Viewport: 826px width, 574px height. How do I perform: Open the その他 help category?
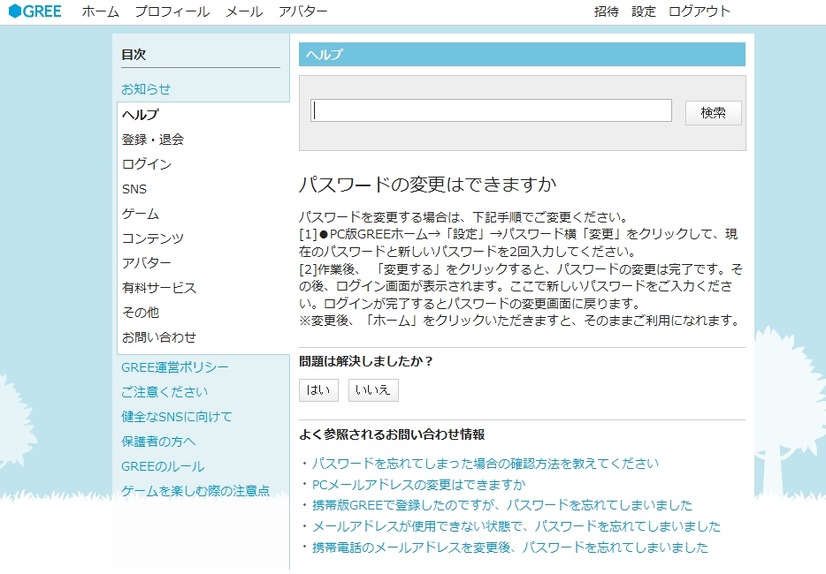pyautogui.click(x=140, y=312)
